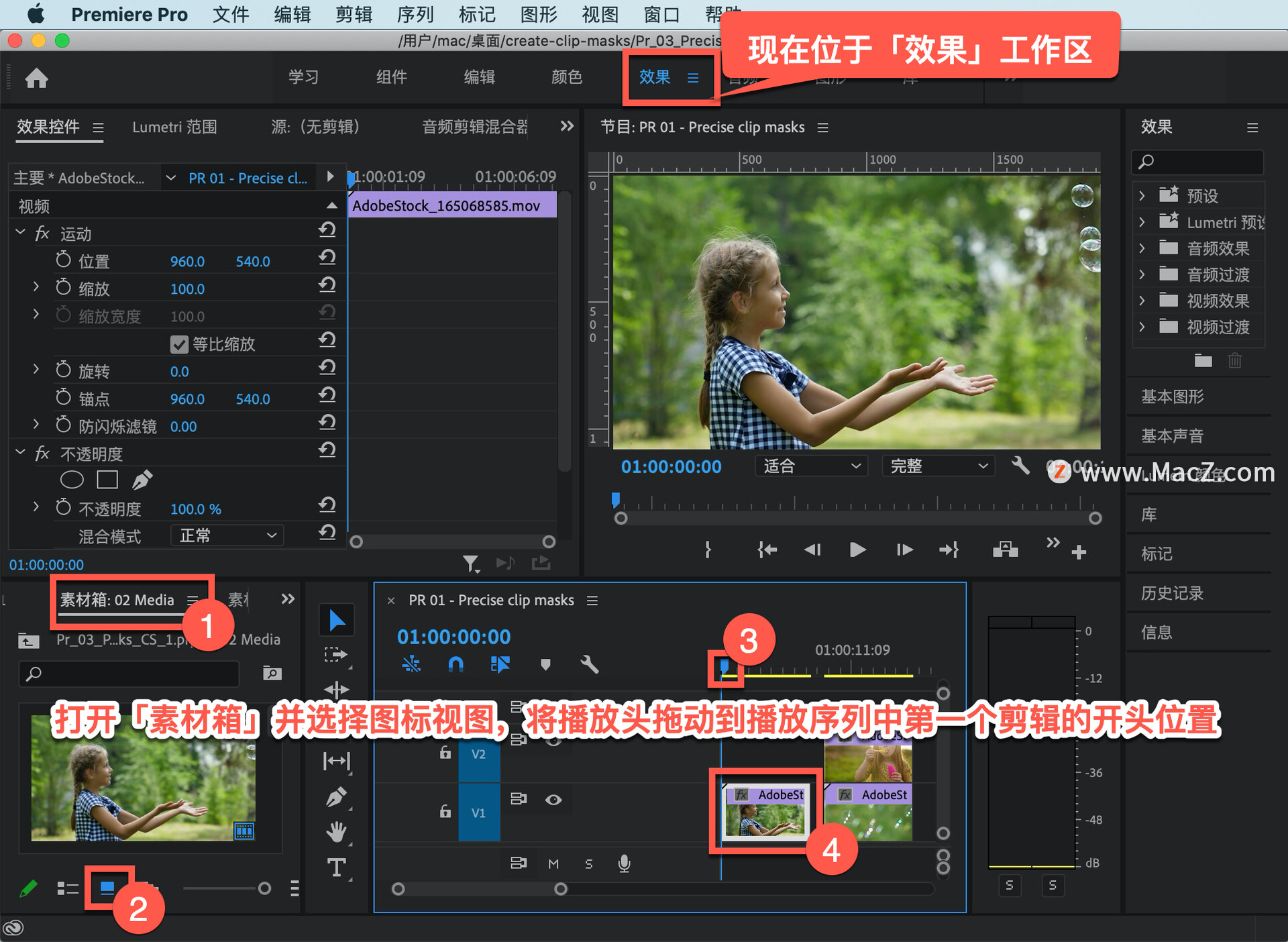Select the Slip tool
This screenshot has height=942, width=1288.
(x=337, y=761)
